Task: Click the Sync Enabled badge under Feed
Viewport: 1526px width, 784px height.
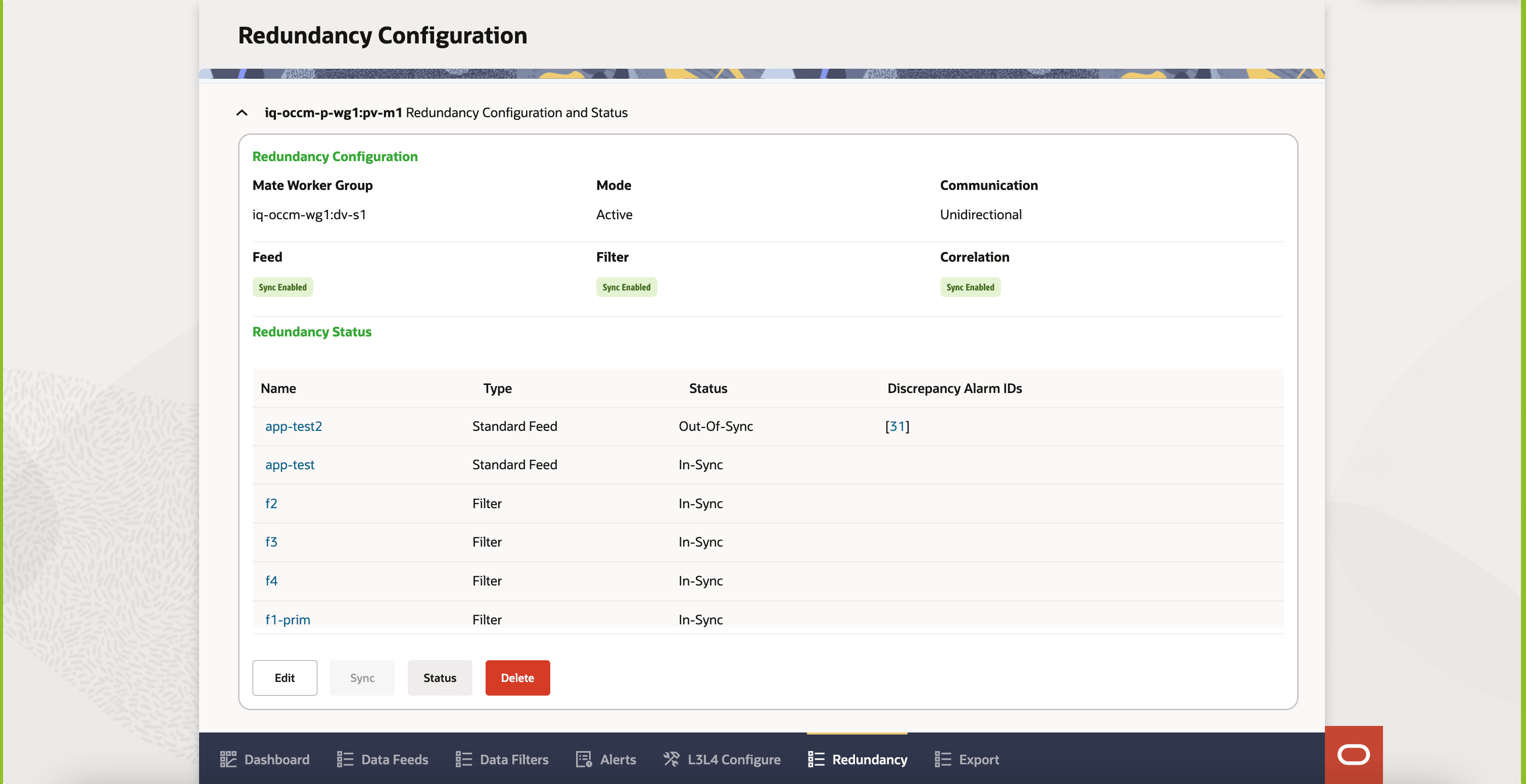Action: 282,287
